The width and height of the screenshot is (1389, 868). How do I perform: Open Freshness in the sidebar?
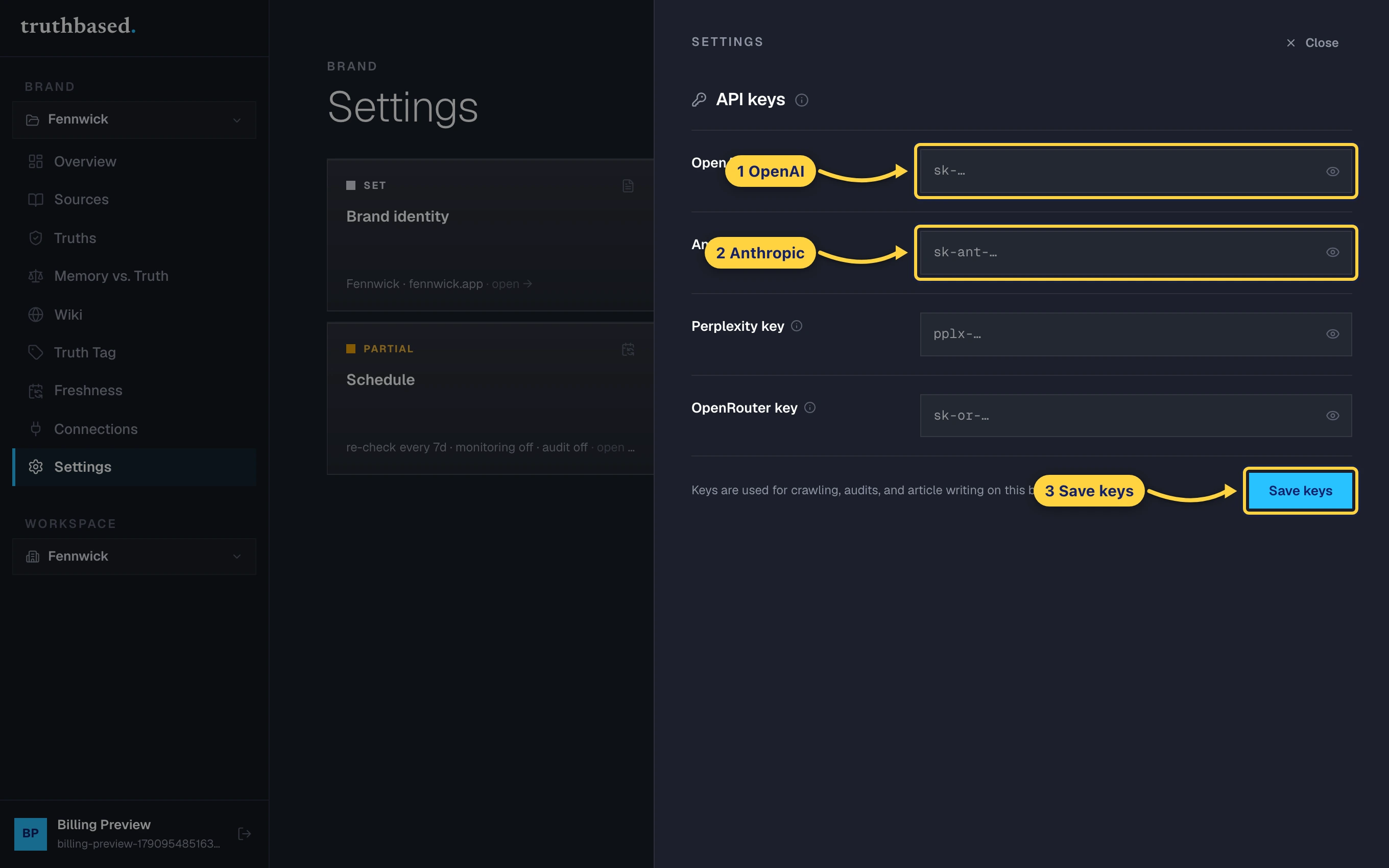click(x=134, y=391)
